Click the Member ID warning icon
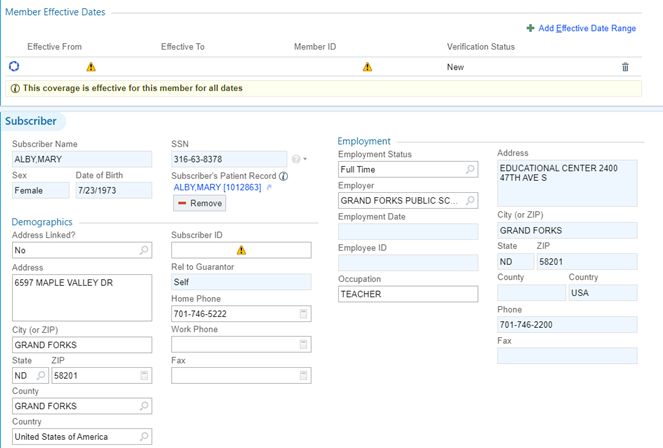The height and width of the screenshot is (448, 663). pos(367,67)
